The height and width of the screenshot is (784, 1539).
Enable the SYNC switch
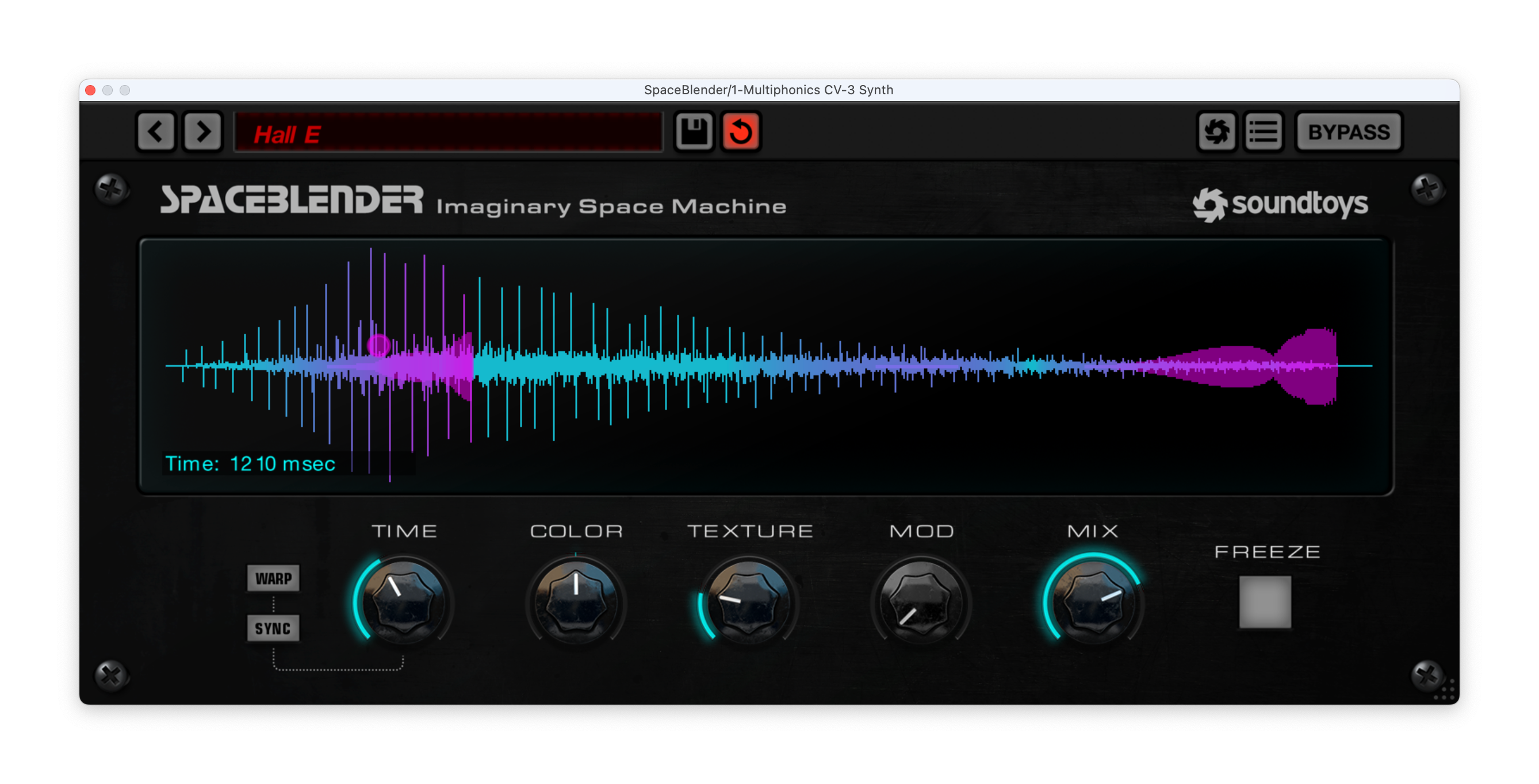[273, 628]
